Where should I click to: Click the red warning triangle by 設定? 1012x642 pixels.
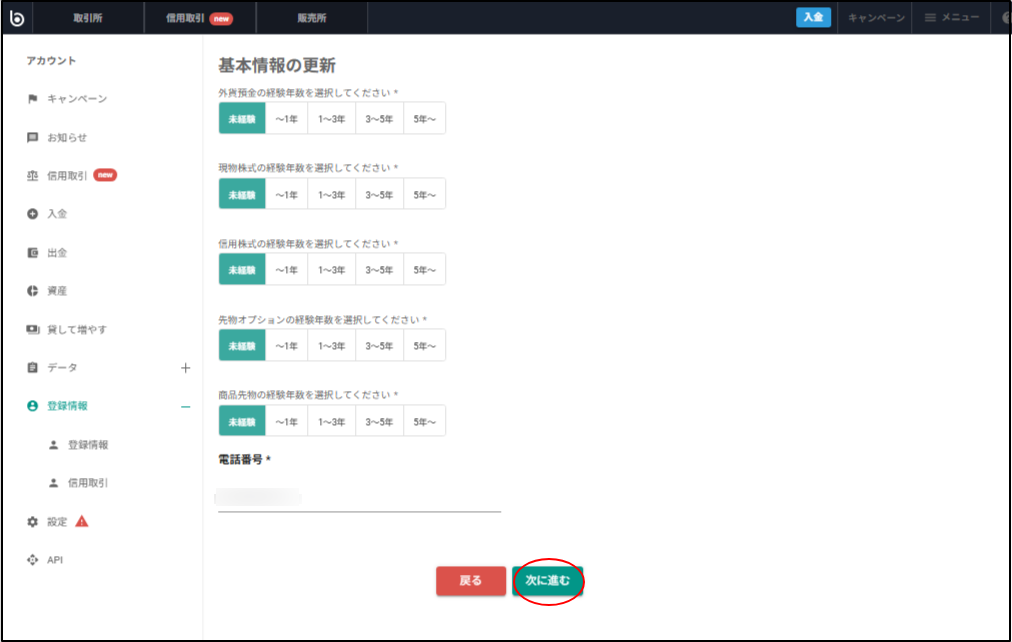pos(81,521)
